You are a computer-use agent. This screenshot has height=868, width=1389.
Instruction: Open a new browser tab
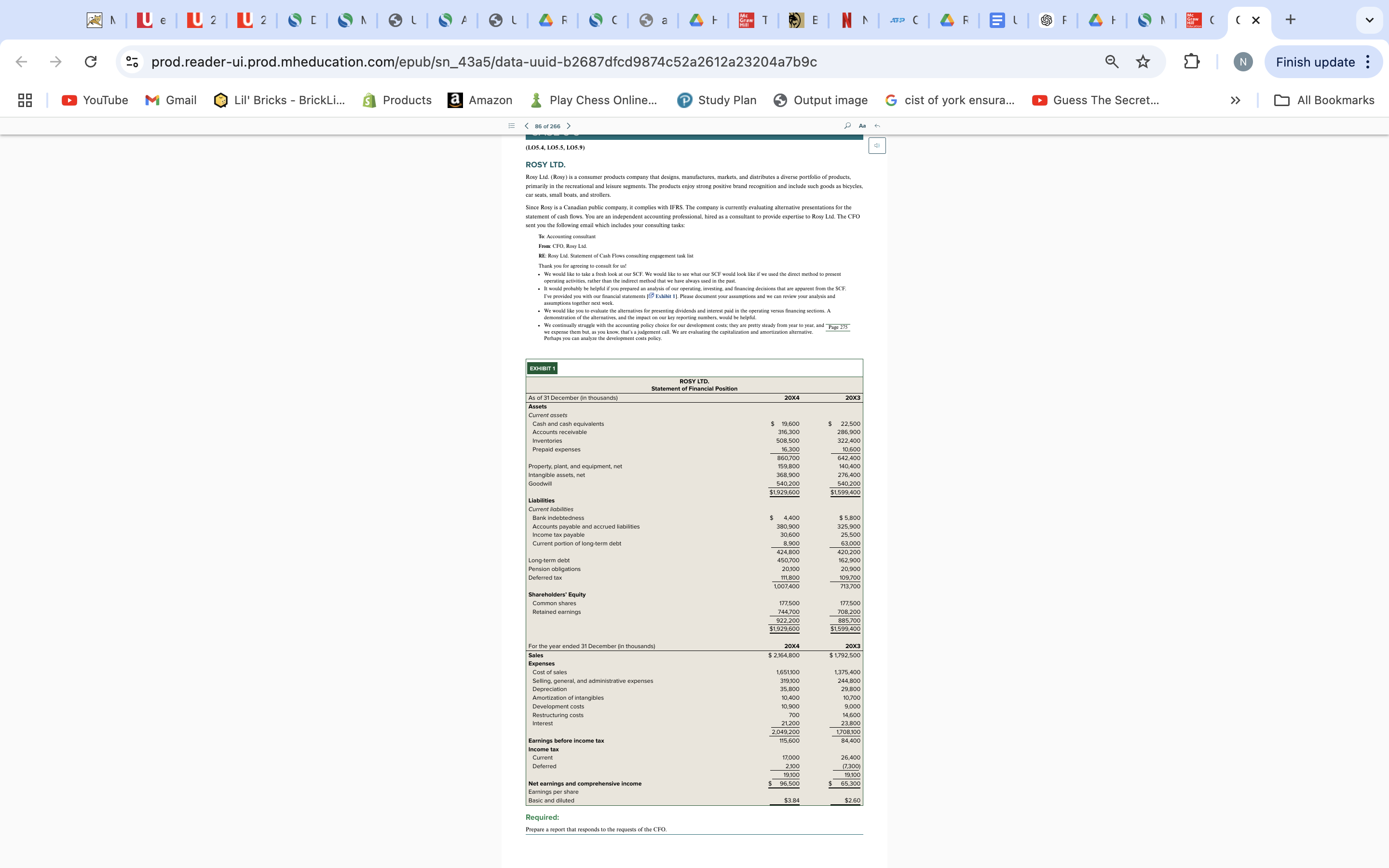[1290, 20]
